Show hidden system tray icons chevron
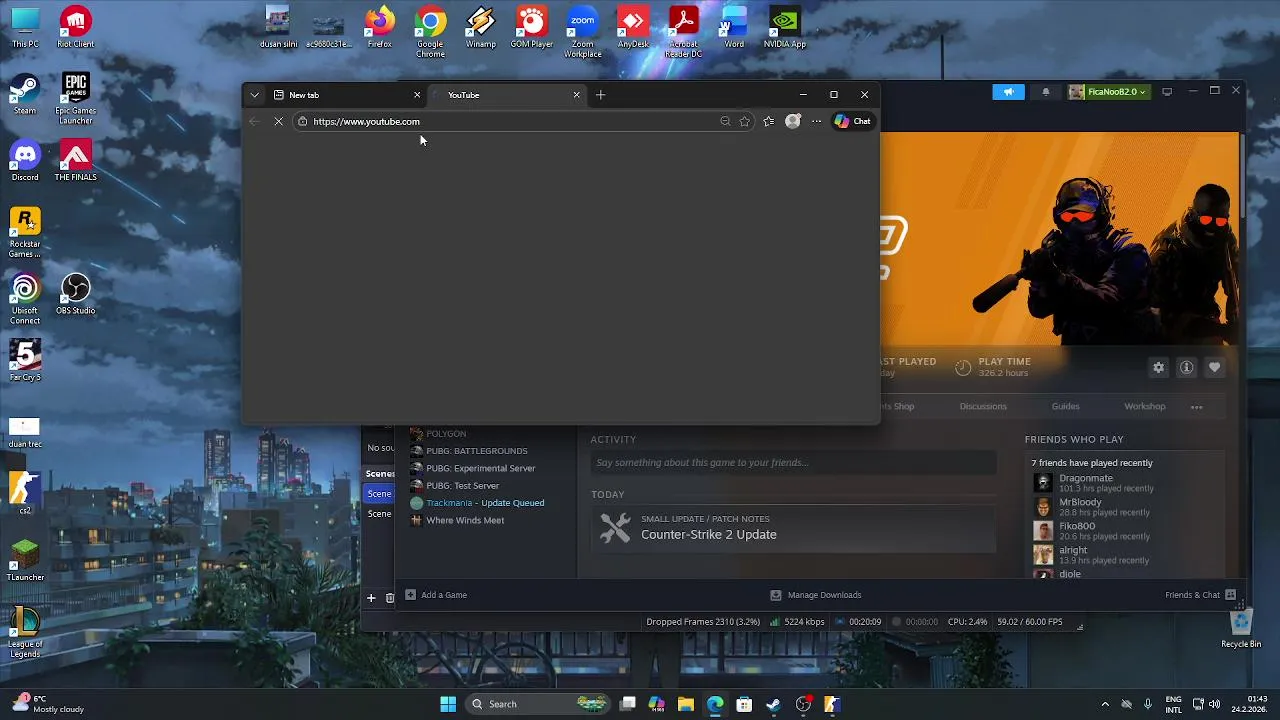Viewport: 1280px width, 720px height. point(1104,704)
